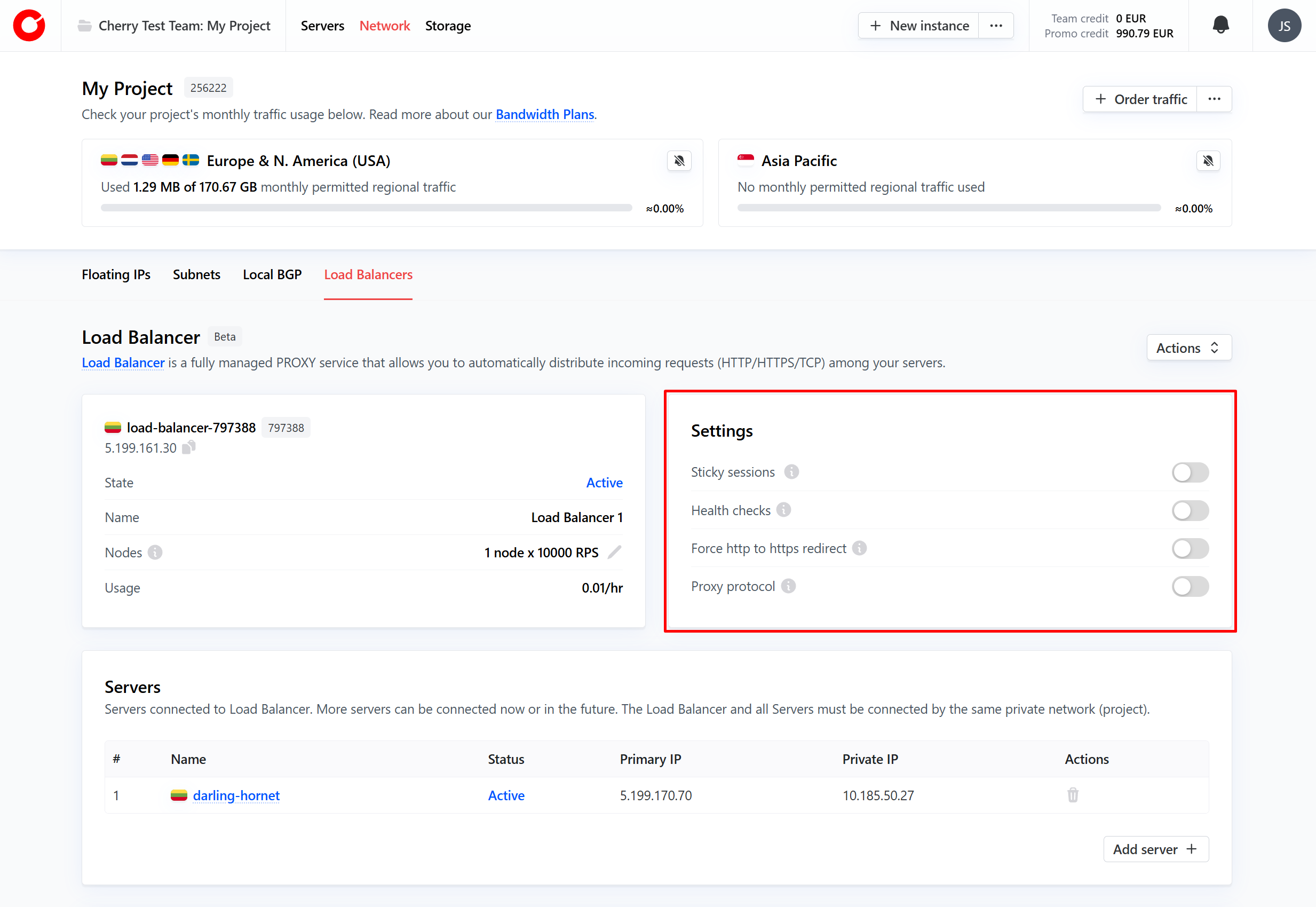Edit nodes with the pencil icon
The width and height of the screenshot is (1316, 907).
pos(615,552)
